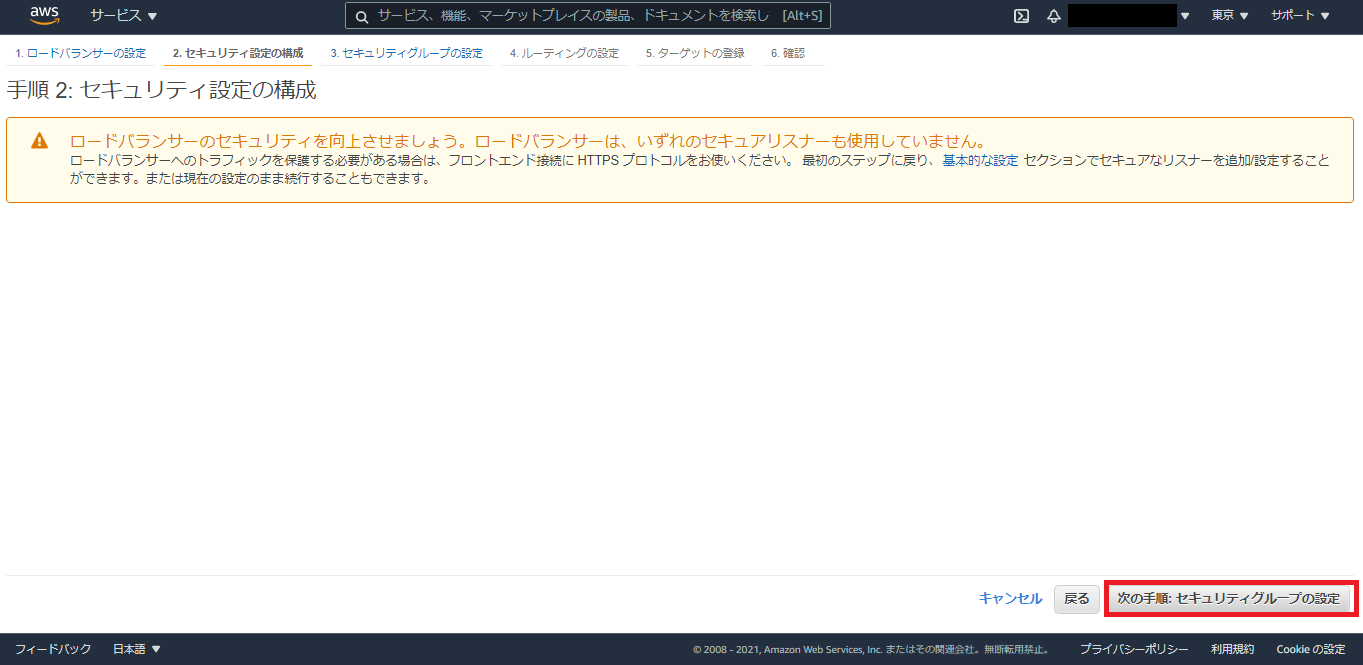This screenshot has width=1363, height=665.
Task: Open the 東京 region selector
Action: [x=1230, y=16]
